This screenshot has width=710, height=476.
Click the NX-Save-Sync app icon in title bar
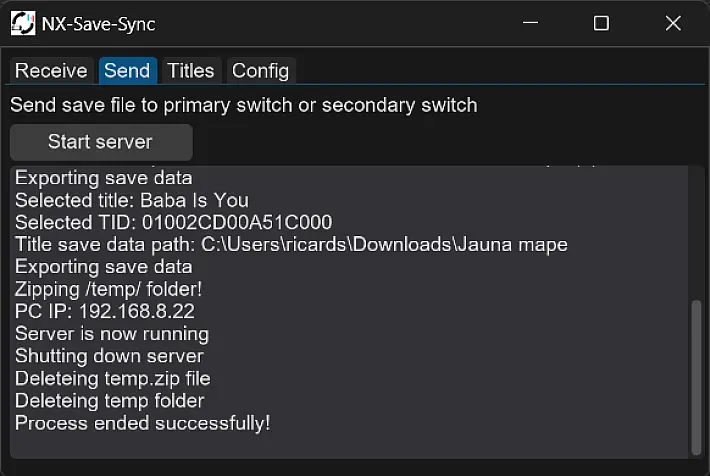(x=23, y=23)
